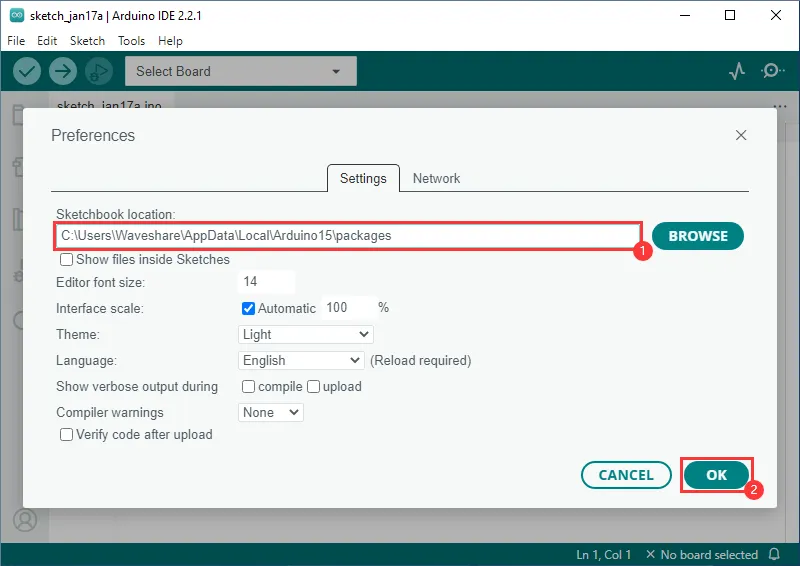Screen dimensions: 800x566
Task: Close the Preferences dialog with X
Action: 741,135
